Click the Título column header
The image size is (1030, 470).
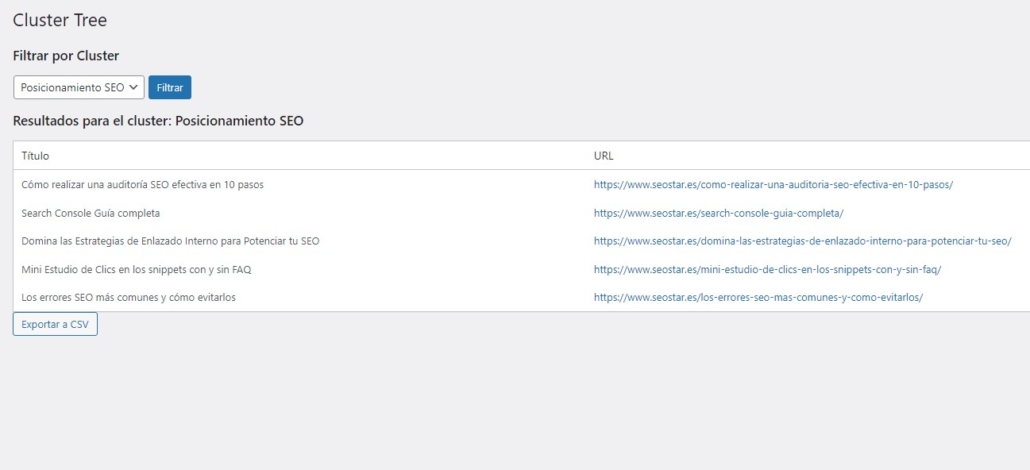point(35,156)
